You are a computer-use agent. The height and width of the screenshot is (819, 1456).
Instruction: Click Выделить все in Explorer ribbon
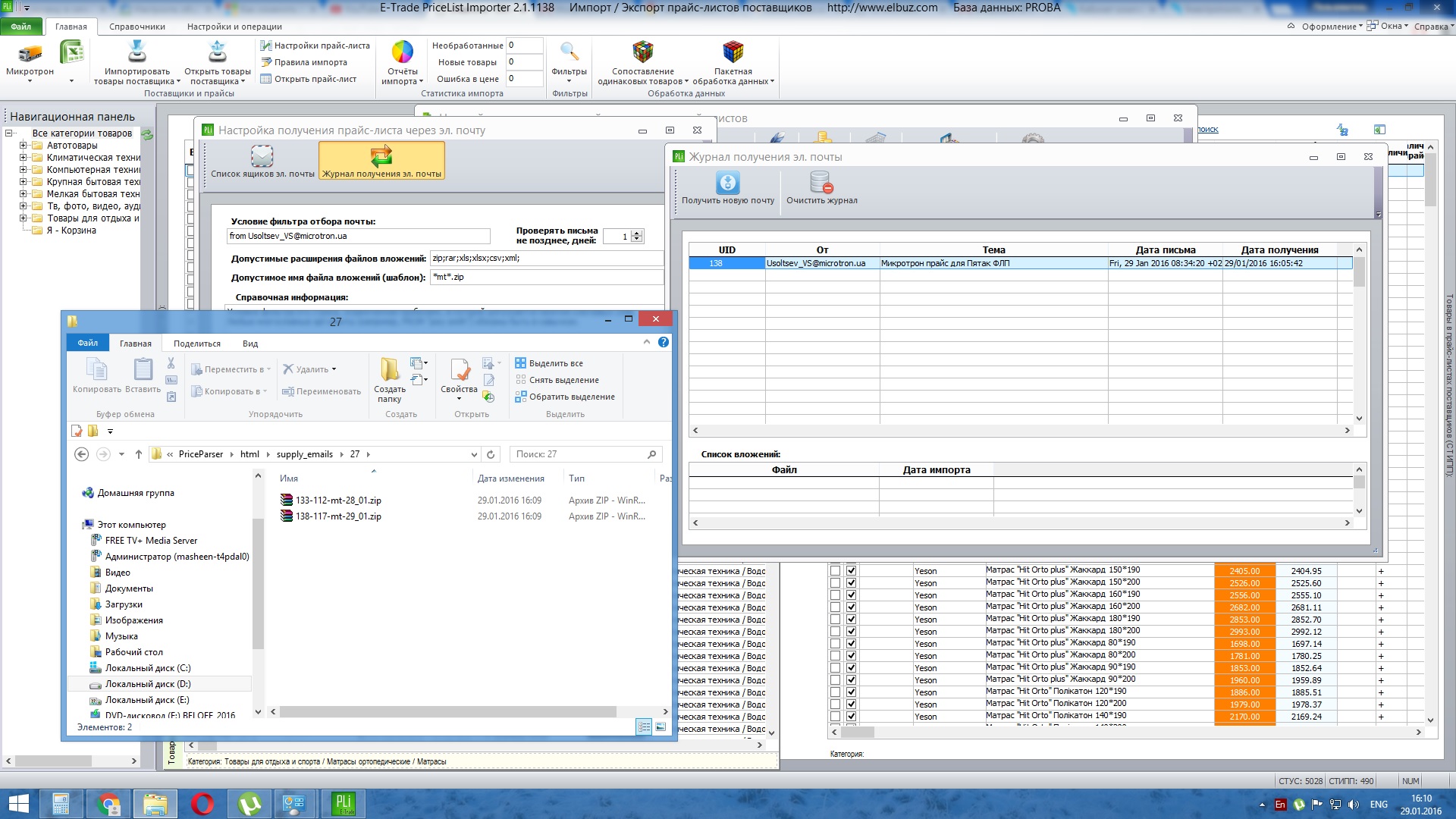click(549, 363)
